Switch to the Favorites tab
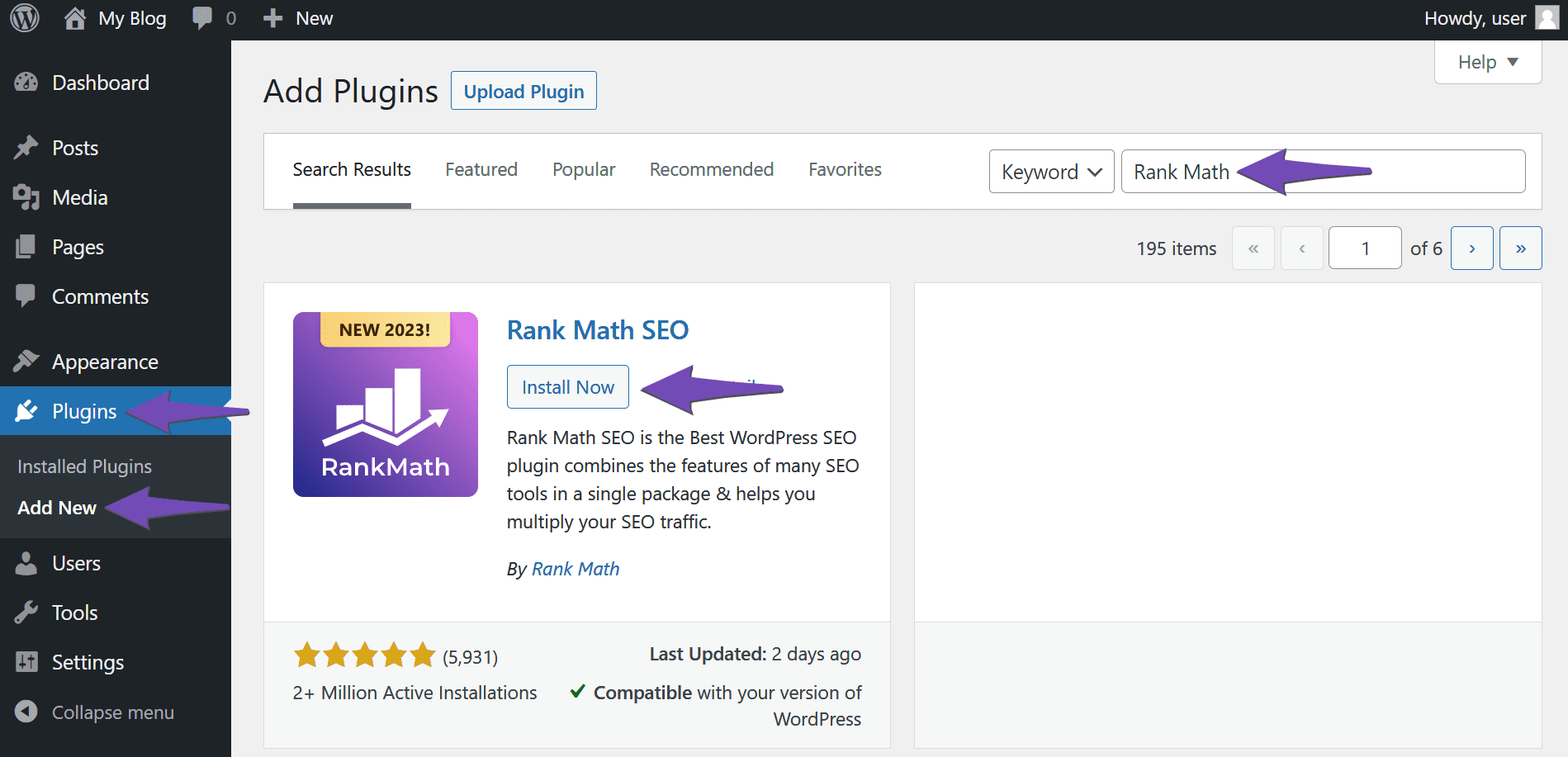The height and width of the screenshot is (757, 1568). point(845,170)
